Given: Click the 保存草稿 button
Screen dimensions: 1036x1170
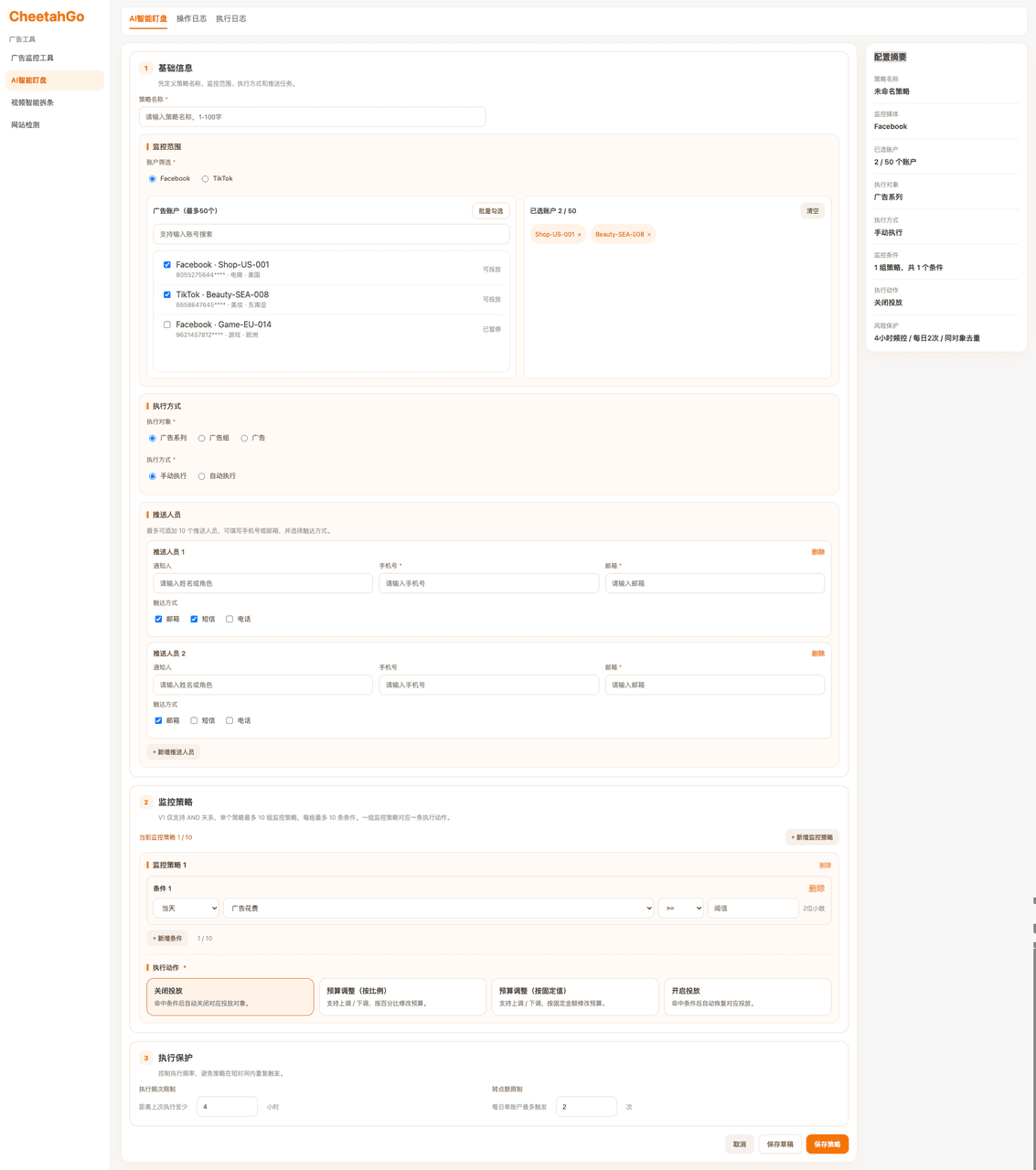Looking at the screenshot, I should click(x=780, y=1144).
